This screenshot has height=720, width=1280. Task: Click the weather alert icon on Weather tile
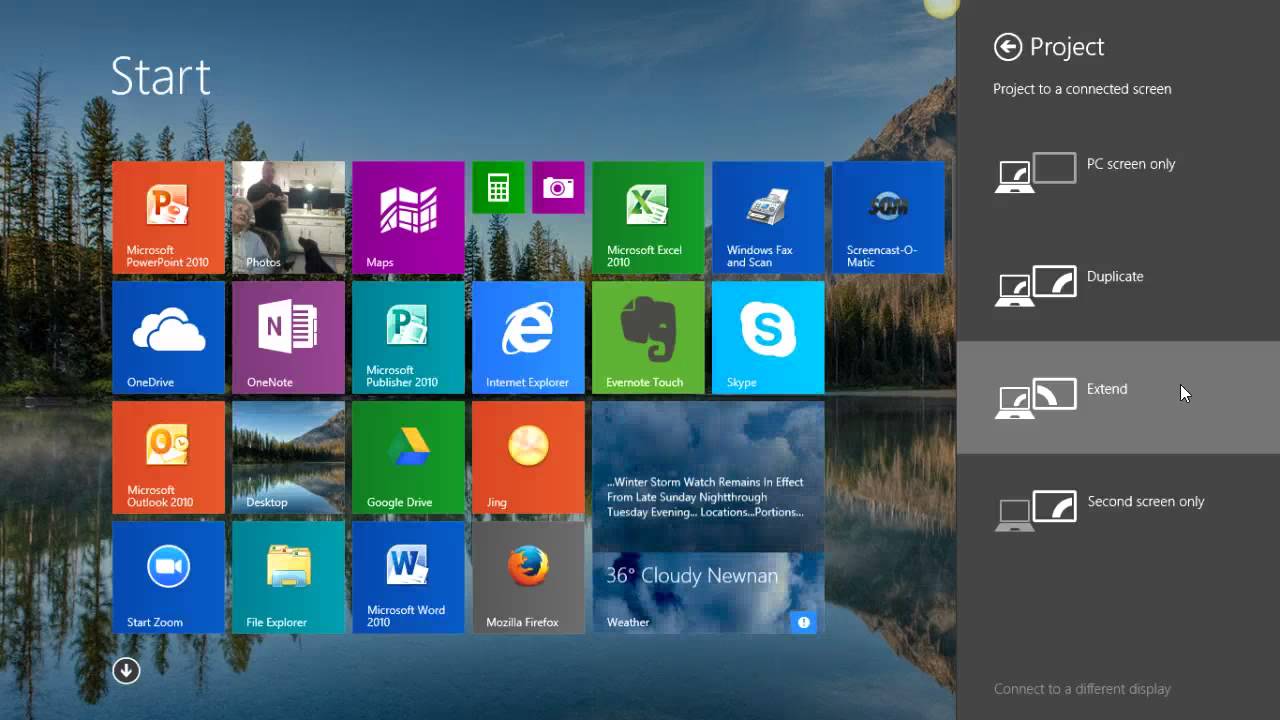pyautogui.click(x=802, y=622)
